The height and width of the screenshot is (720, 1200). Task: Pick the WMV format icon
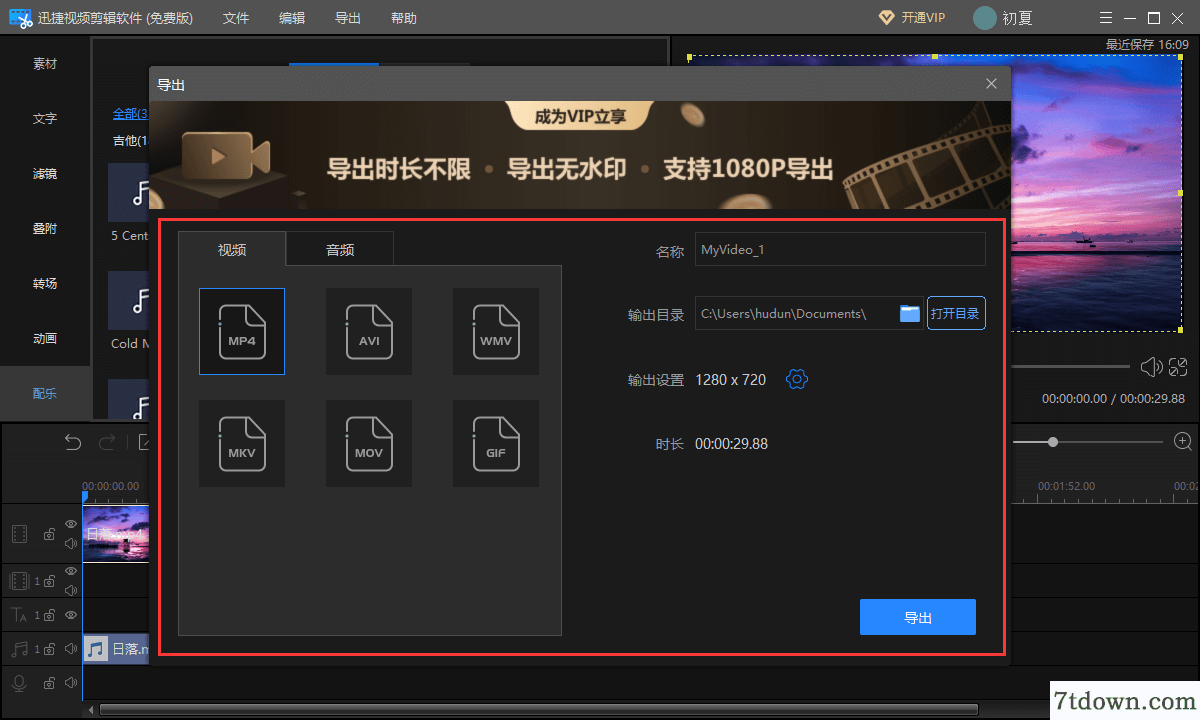click(x=496, y=331)
